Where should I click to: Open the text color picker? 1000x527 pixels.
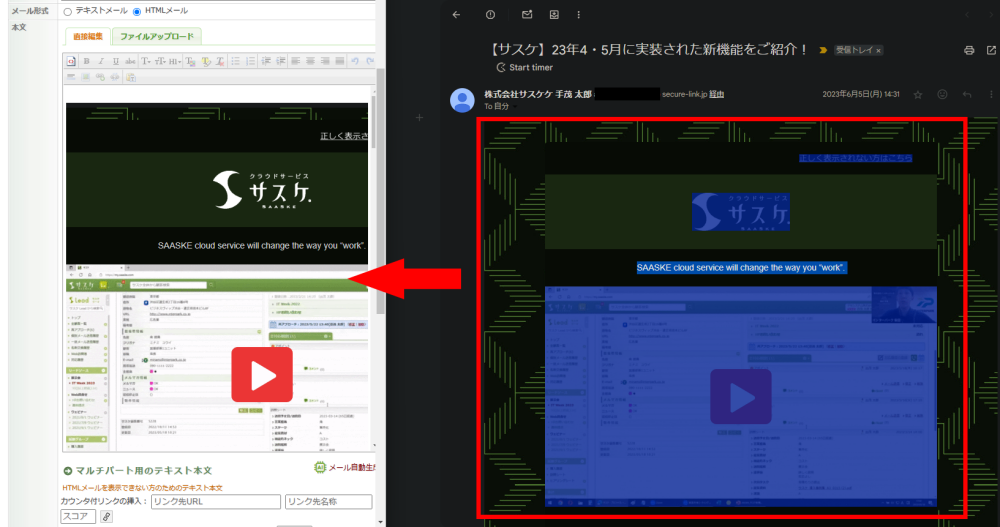tap(190, 61)
